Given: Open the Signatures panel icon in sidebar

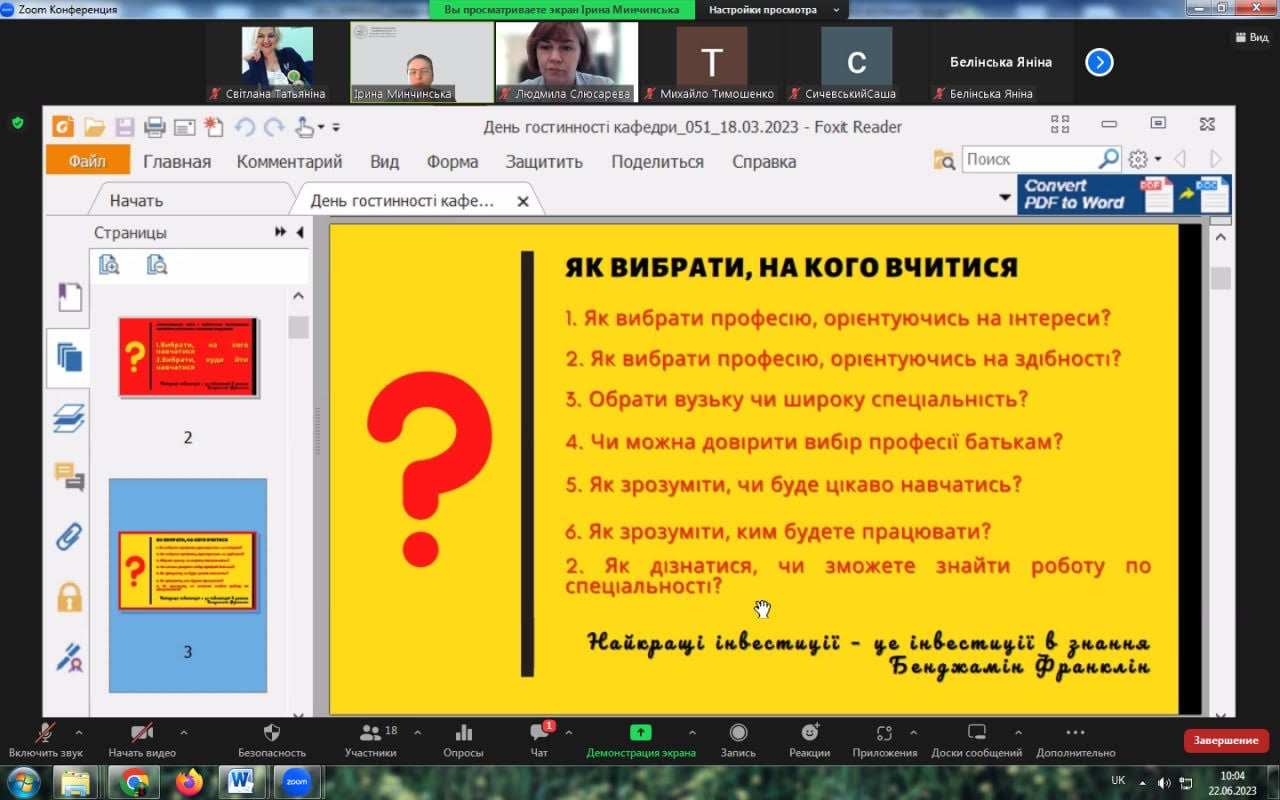Looking at the screenshot, I should (x=69, y=657).
